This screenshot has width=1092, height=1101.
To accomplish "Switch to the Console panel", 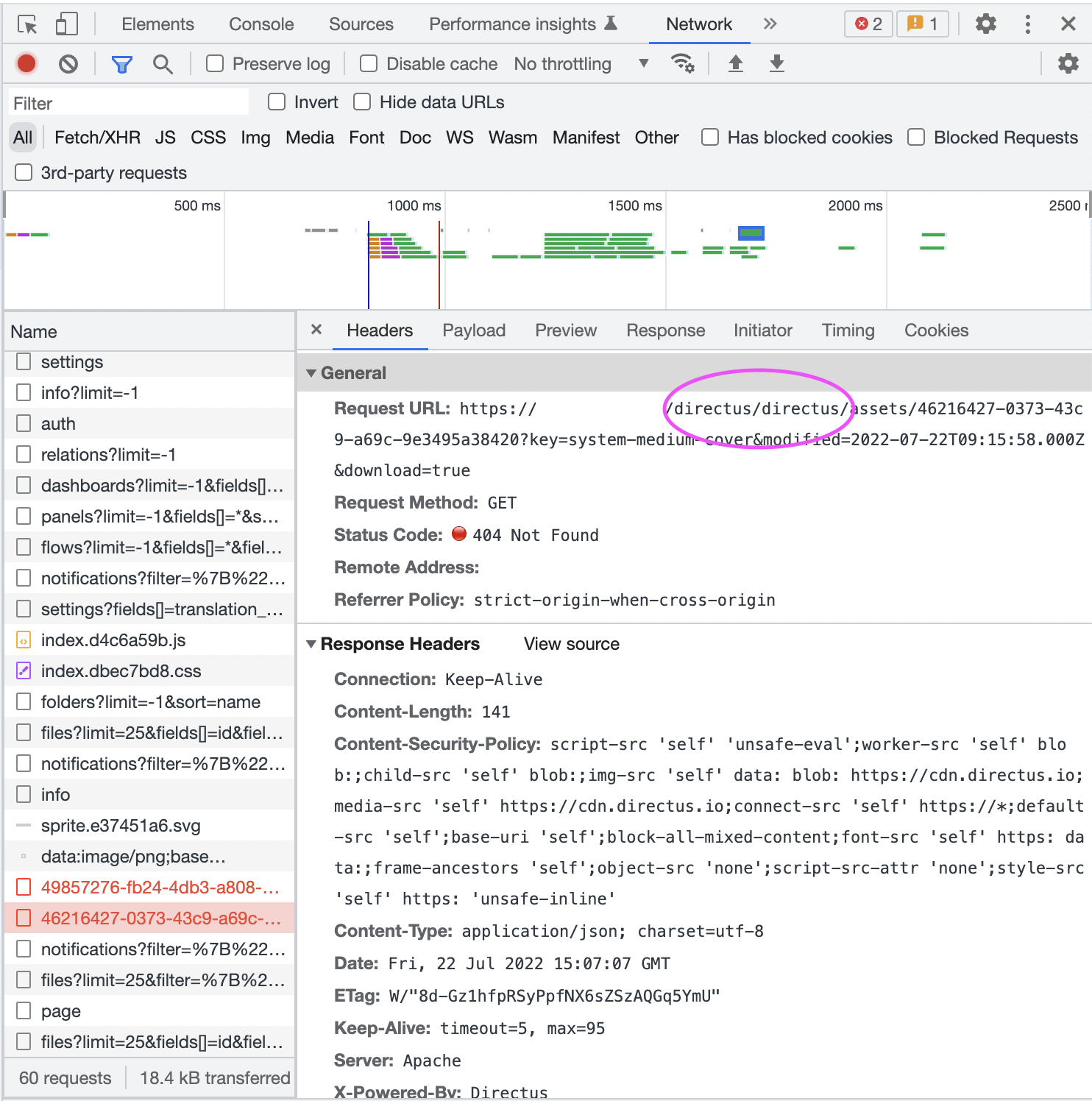I will (261, 24).
